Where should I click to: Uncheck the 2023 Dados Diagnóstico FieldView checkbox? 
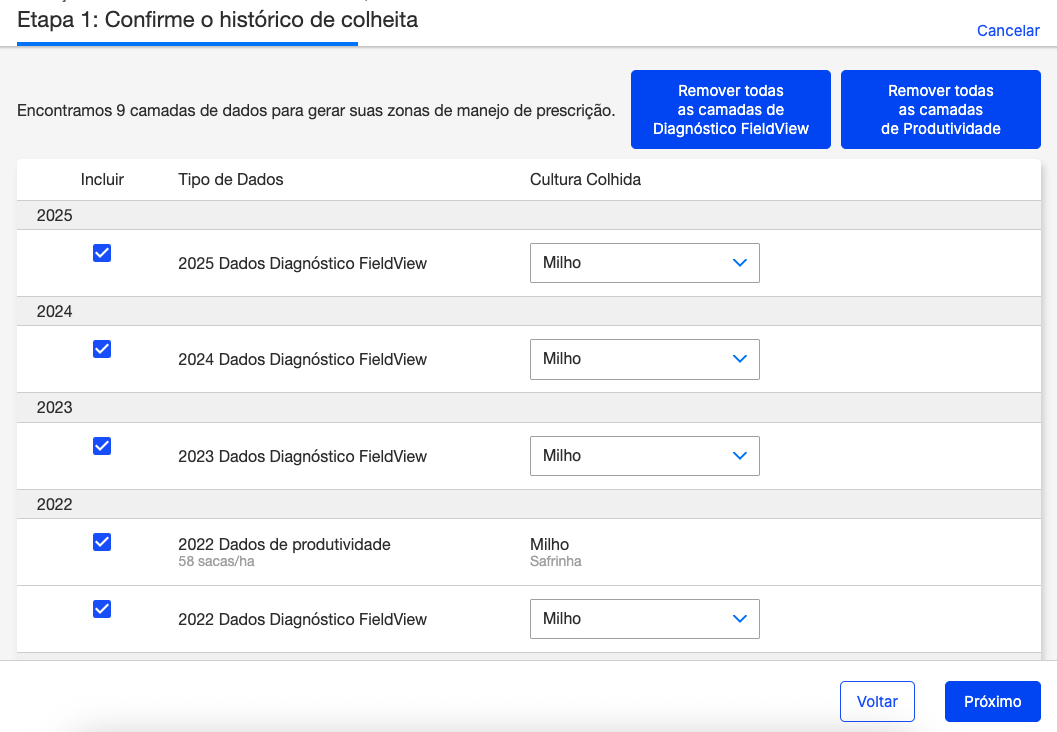tap(101, 446)
